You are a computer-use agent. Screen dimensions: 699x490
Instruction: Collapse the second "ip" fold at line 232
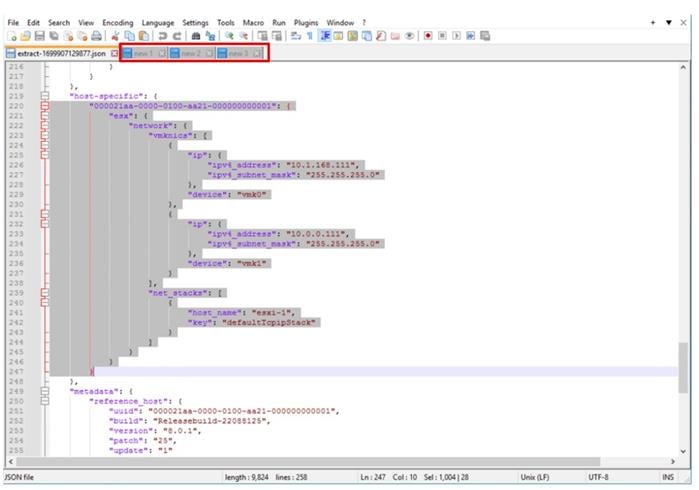coord(45,224)
